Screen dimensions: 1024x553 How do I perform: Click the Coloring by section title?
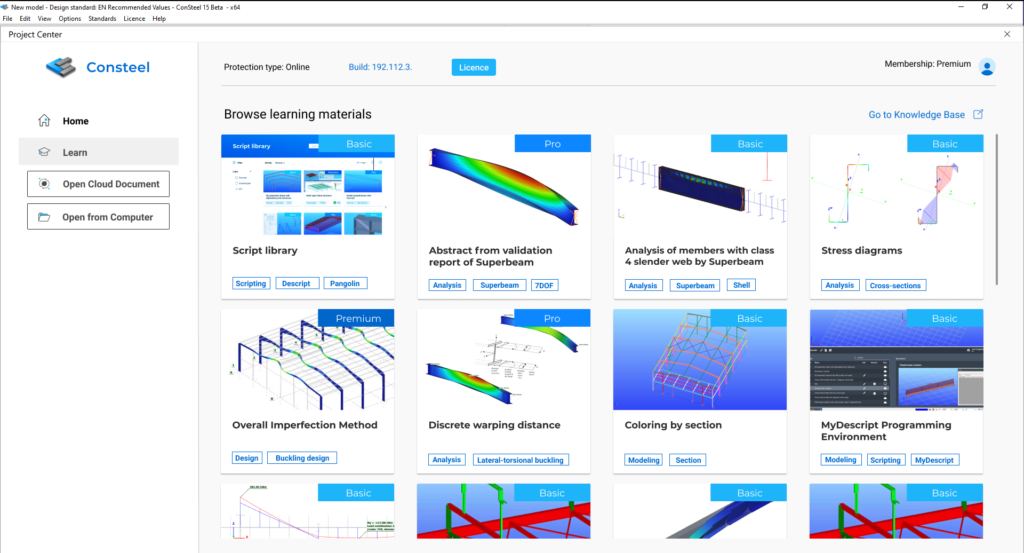673,424
